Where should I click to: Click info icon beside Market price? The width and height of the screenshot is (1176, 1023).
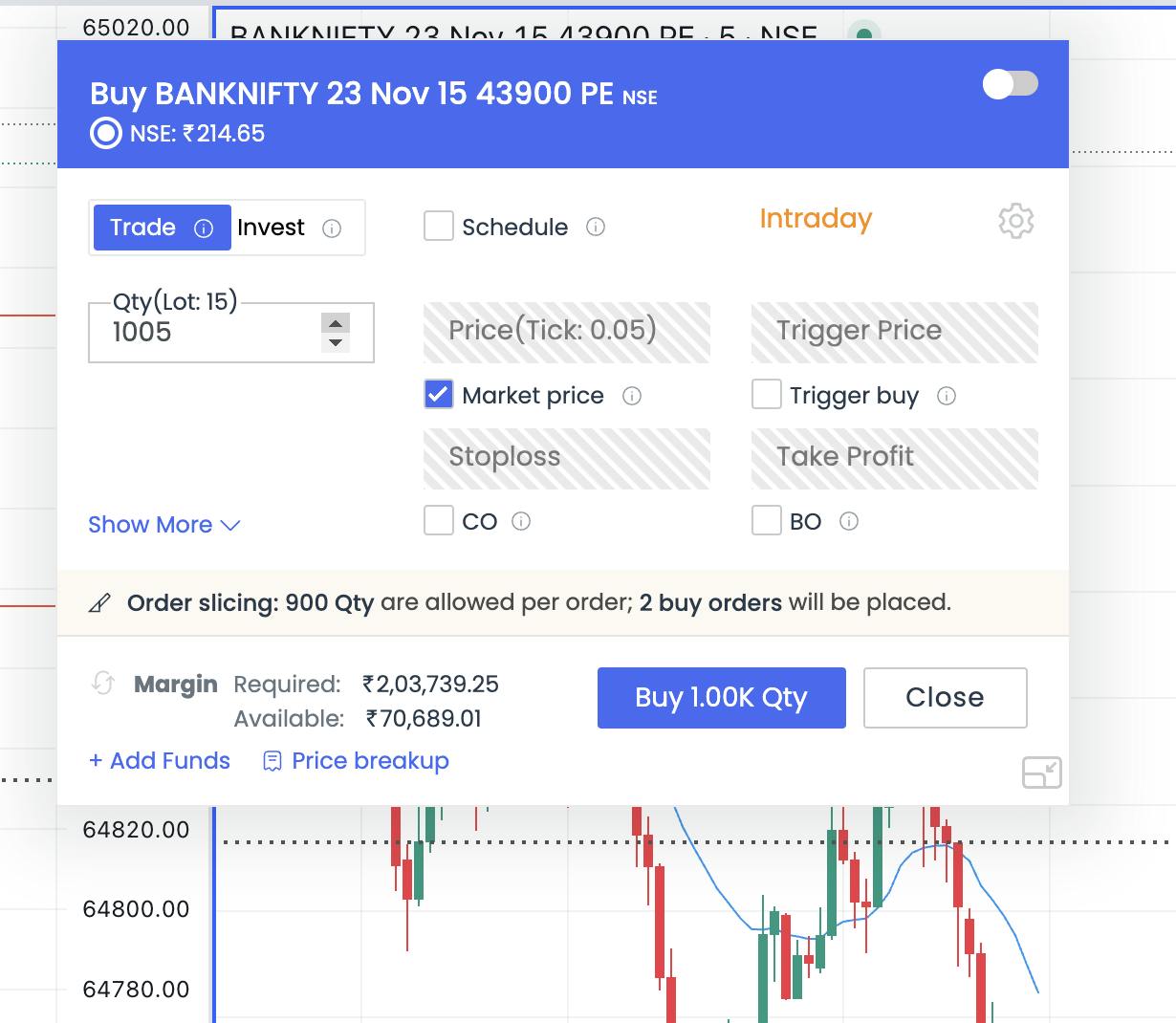632,396
